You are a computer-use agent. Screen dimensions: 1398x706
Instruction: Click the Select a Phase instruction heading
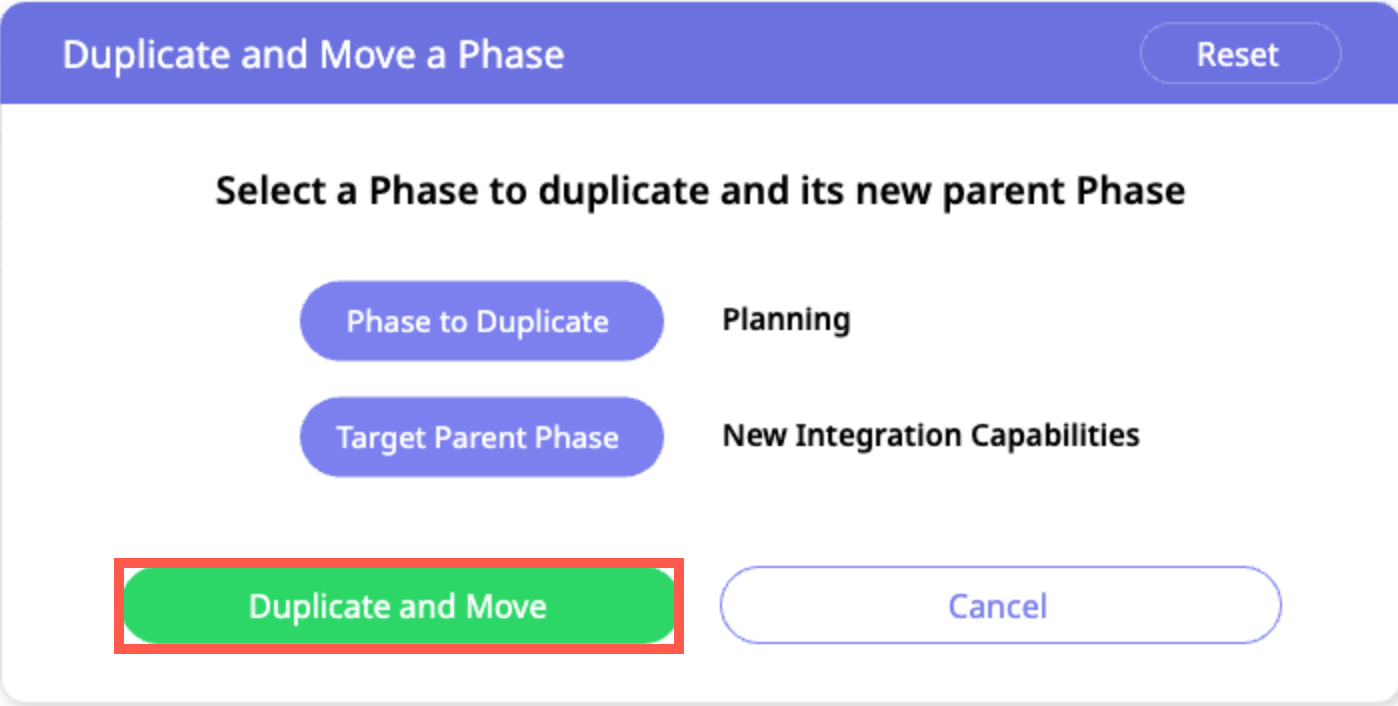700,190
